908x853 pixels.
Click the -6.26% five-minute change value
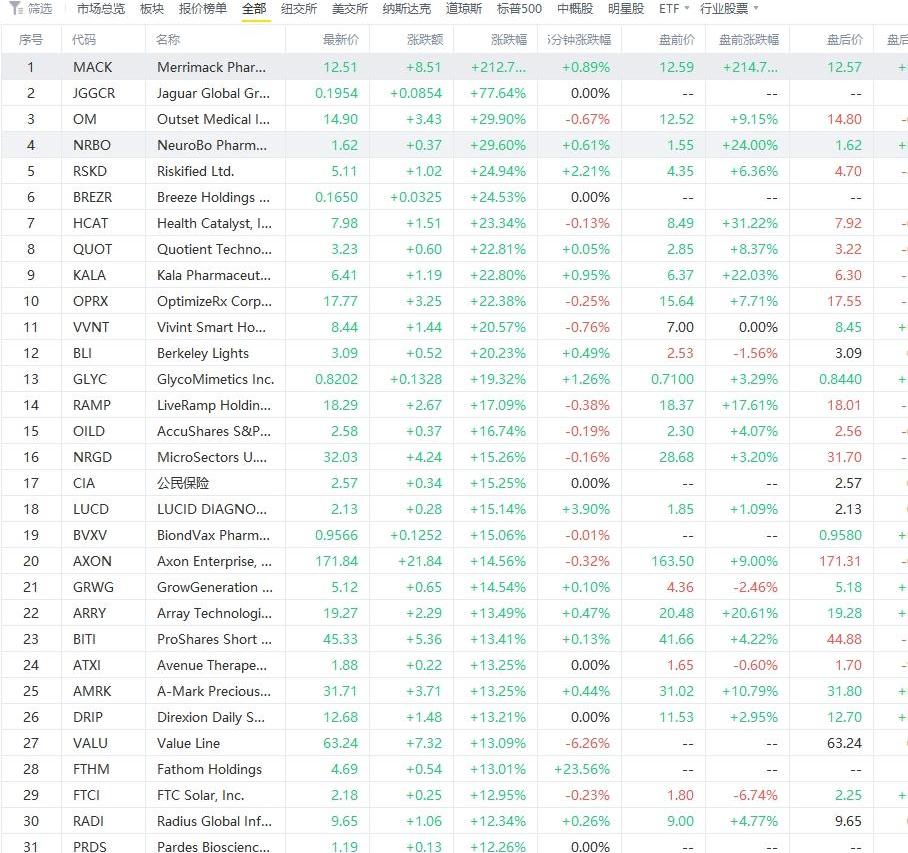pyautogui.click(x=587, y=744)
